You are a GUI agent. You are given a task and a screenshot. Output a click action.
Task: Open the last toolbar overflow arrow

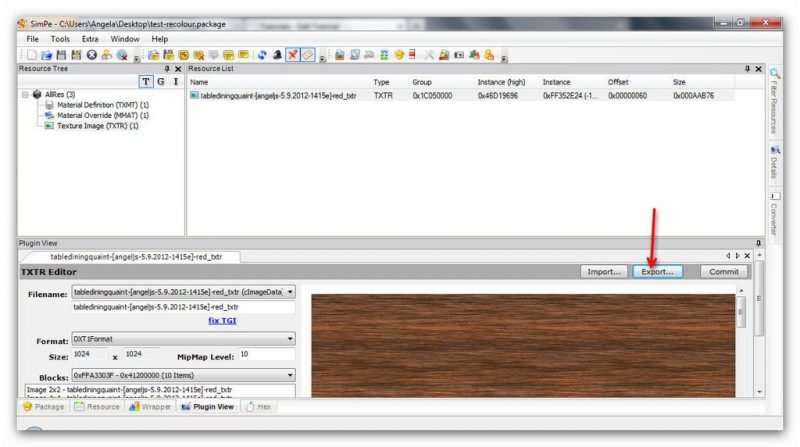point(504,58)
